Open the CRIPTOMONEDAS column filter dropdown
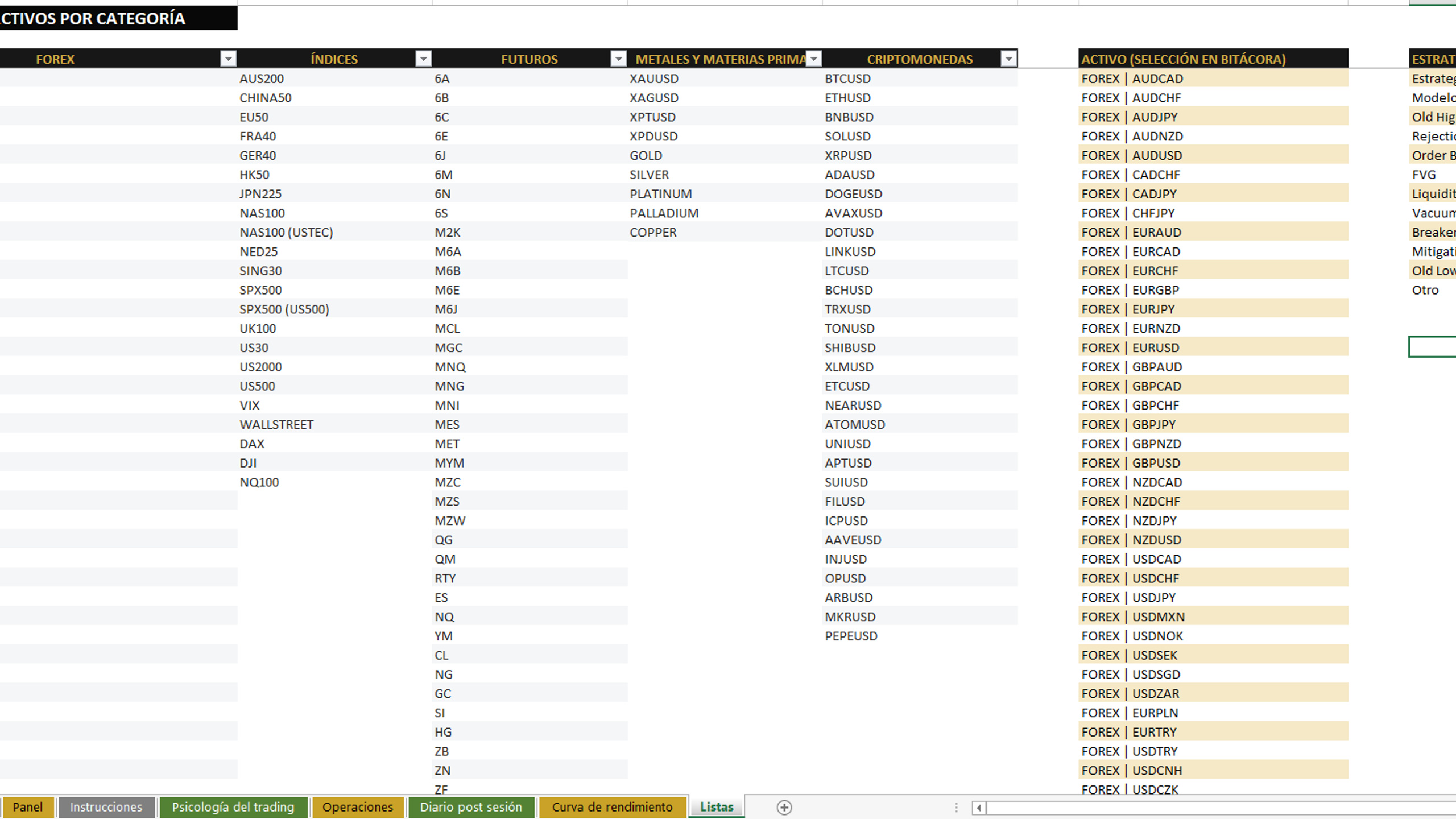The height and width of the screenshot is (819, 1456). pos(1008,59)
